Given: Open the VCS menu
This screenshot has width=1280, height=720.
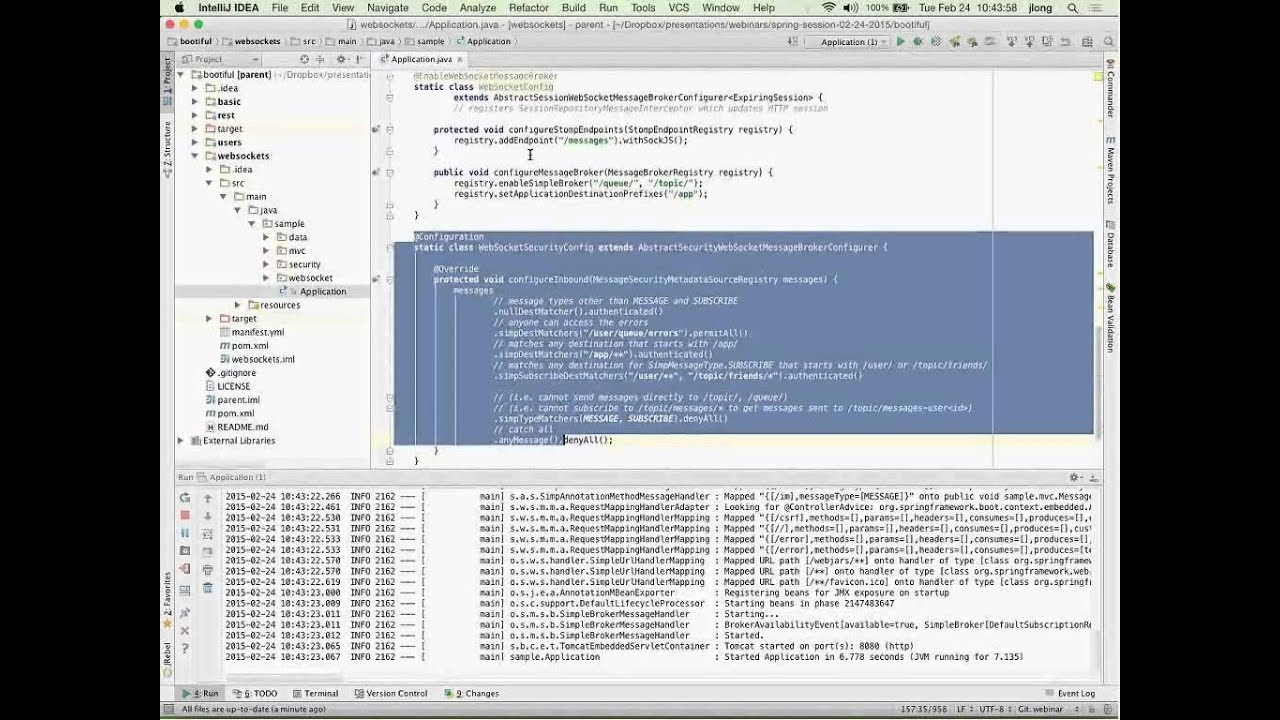Looking at the screenshot, I should 679,8.
